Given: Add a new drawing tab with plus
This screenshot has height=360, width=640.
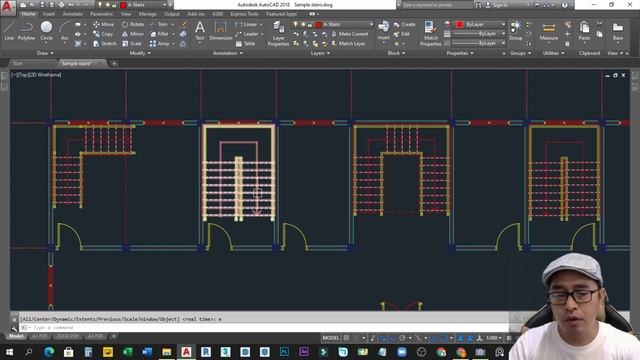Looking at the screenshot, I should pyautogui.click(x=114, y=64).
